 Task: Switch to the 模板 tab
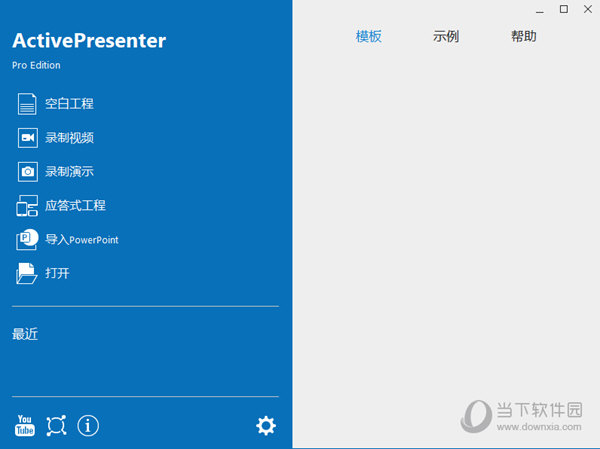point(368,36)
